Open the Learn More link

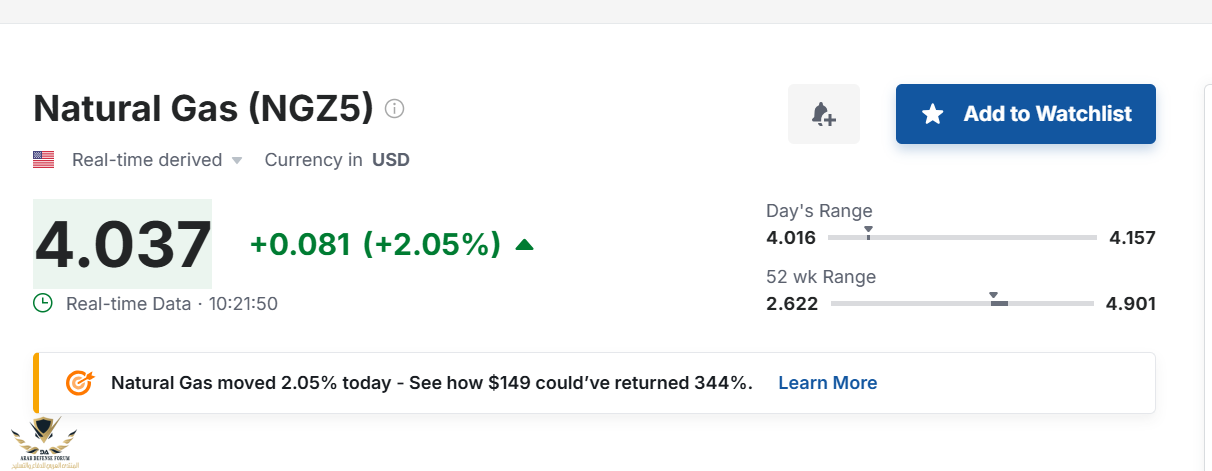click(827, 383)
